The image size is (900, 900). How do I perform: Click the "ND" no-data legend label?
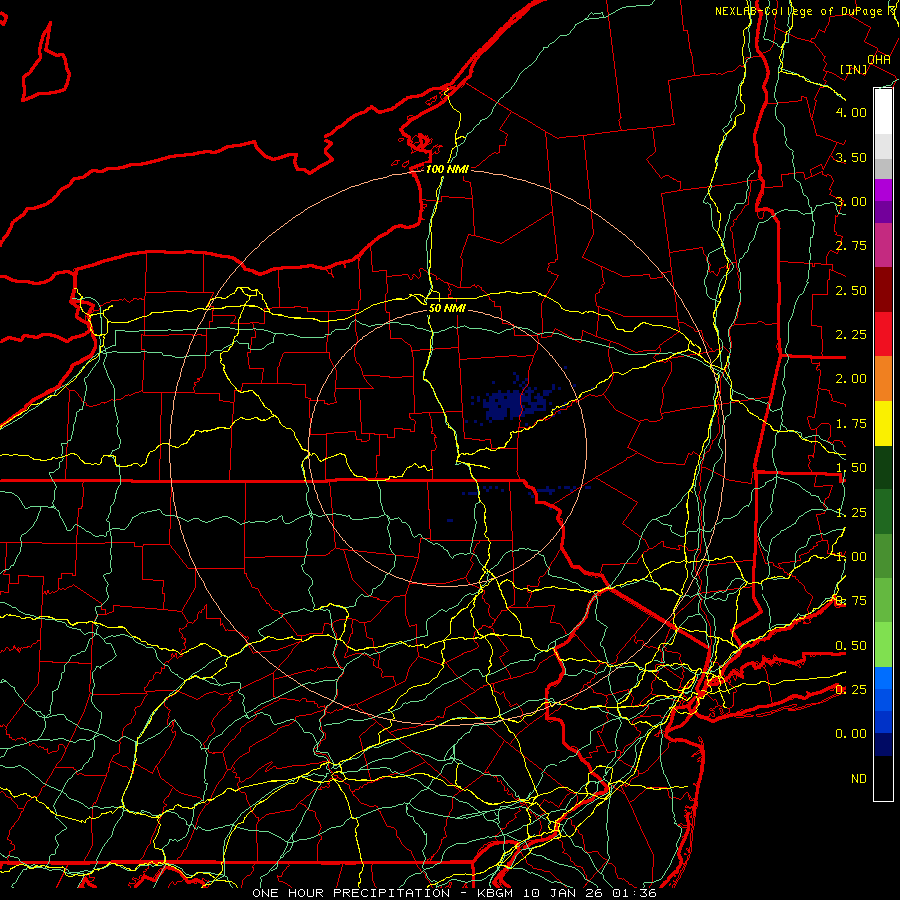[859, 779]
